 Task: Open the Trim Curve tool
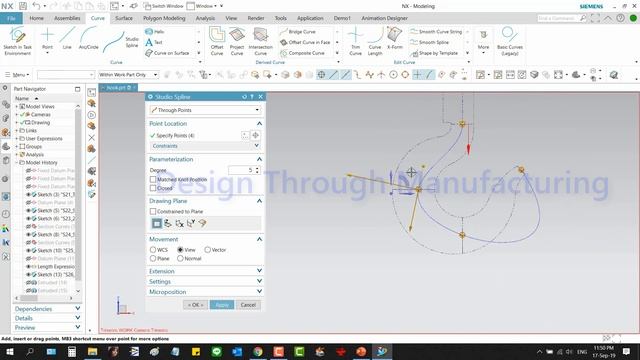(356, 41)
